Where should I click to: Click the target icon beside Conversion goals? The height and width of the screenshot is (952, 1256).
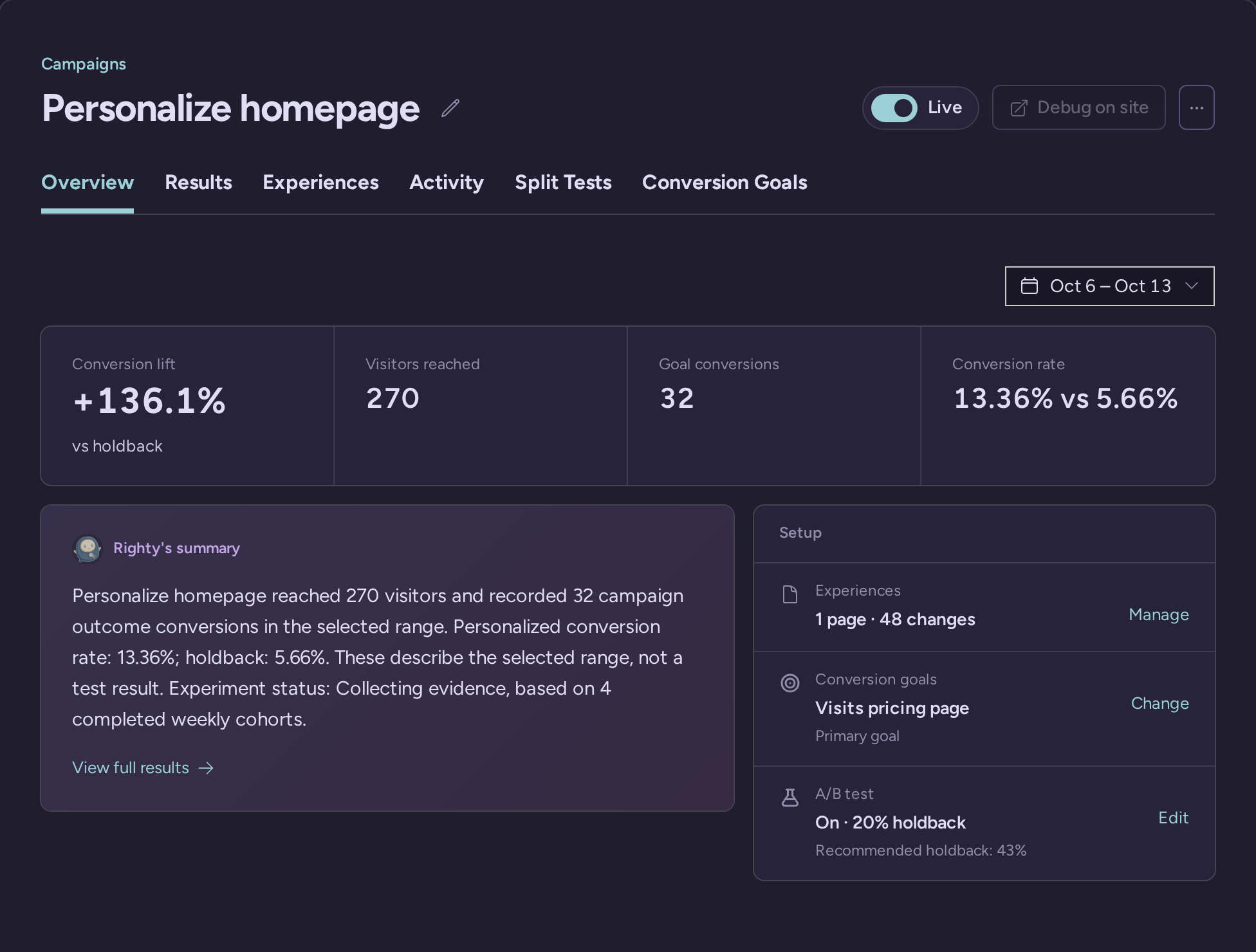(x=790, y=683)
